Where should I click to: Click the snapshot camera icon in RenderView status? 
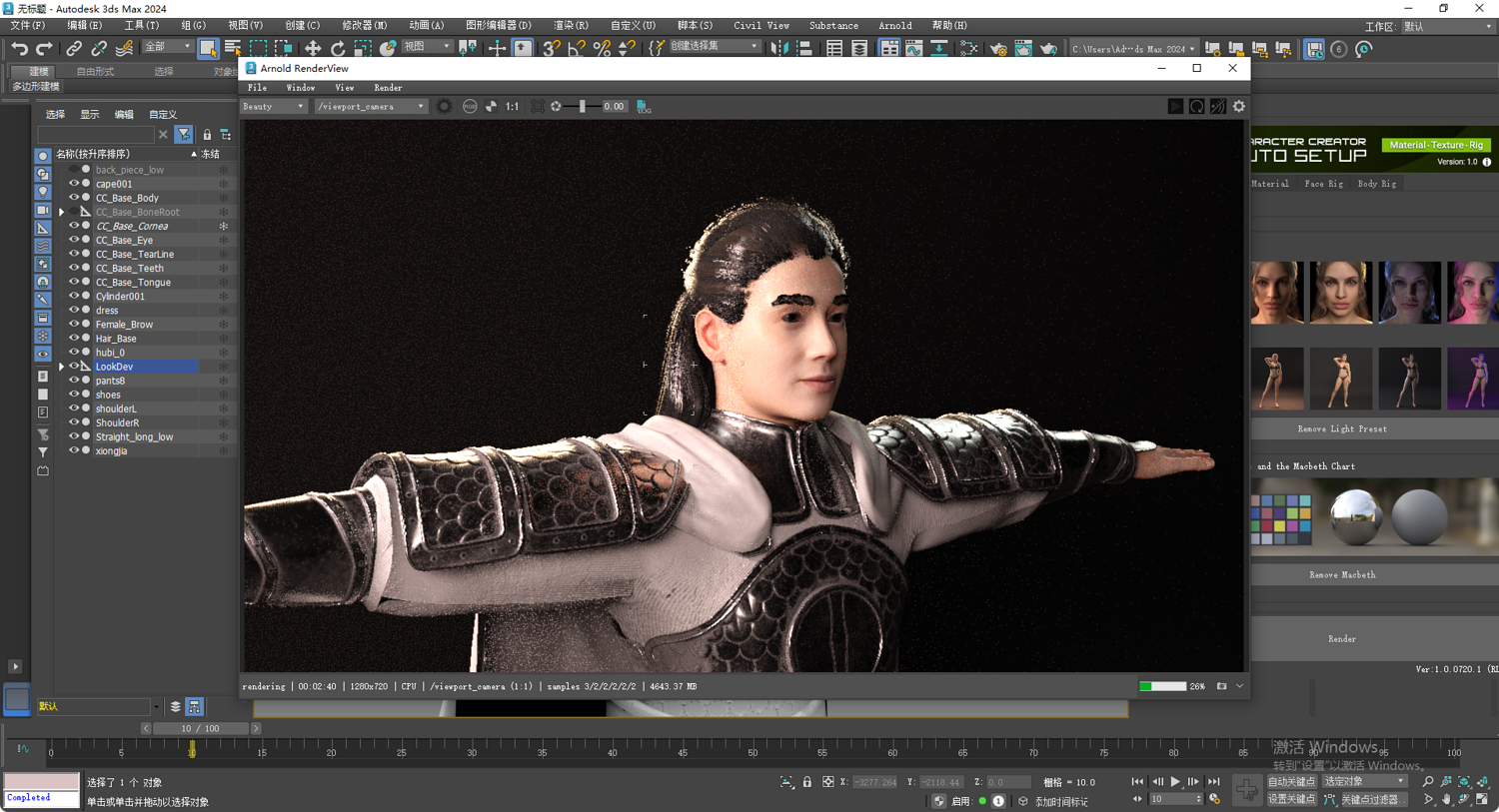tap(1221, 686)
